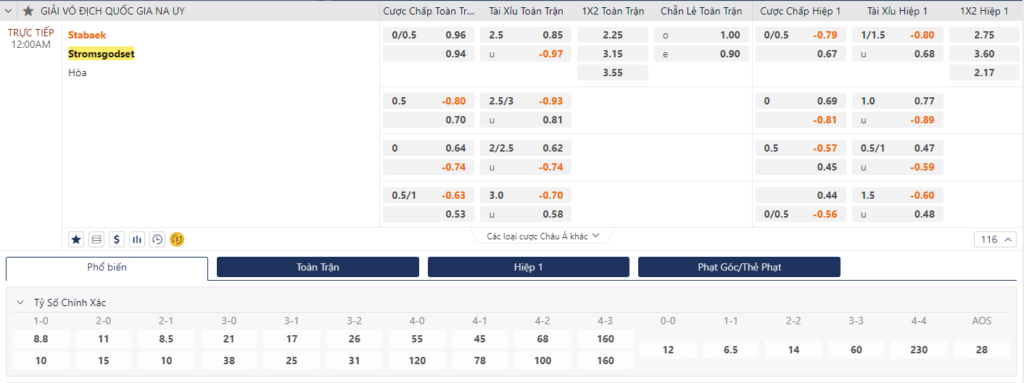Bet 1X2 first half at 3.60
Image resolution: width=1024 pixels, height=383 pixels.
984,54
